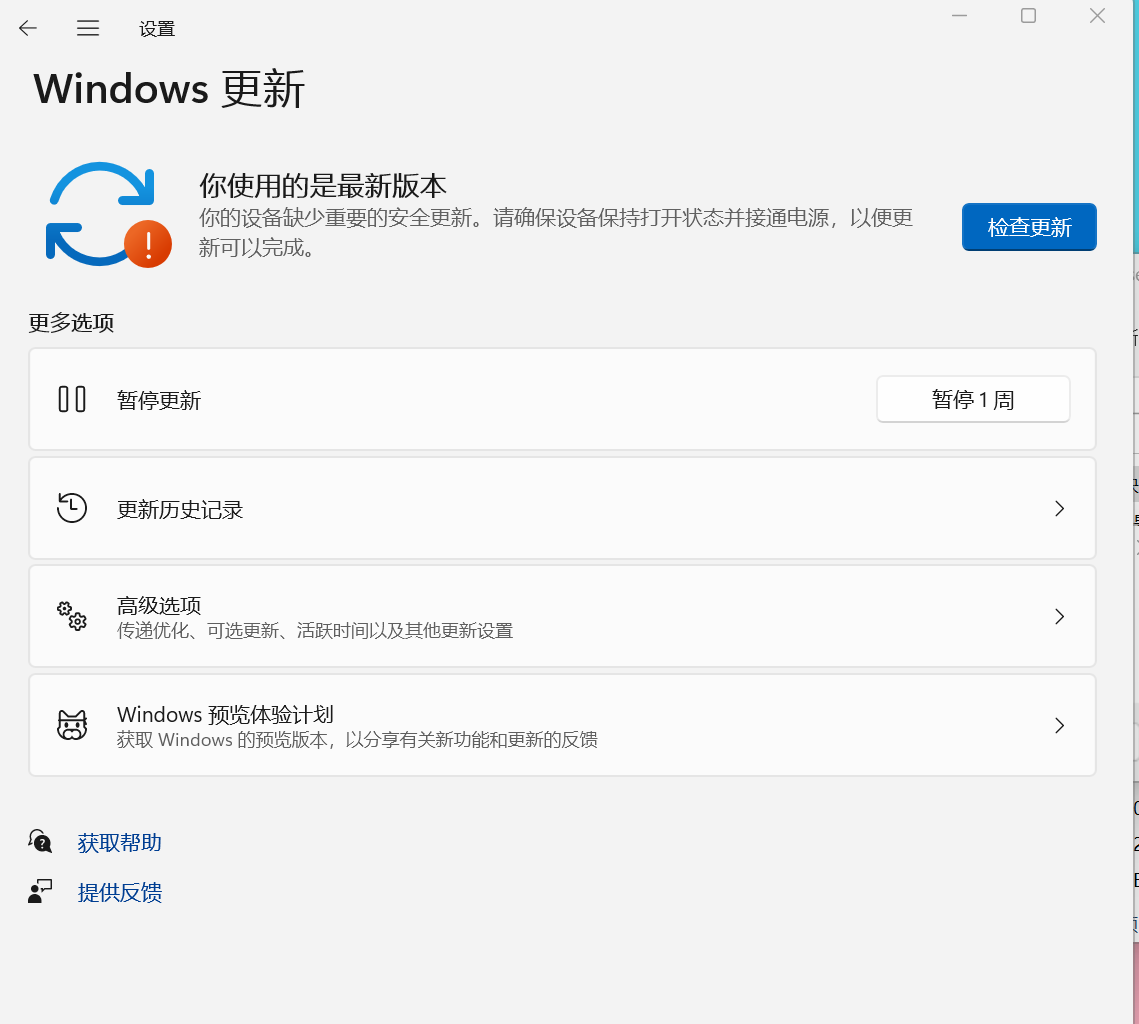
Task: Open the 更新历史记录 row label
Action: click(x=180, y=510)
